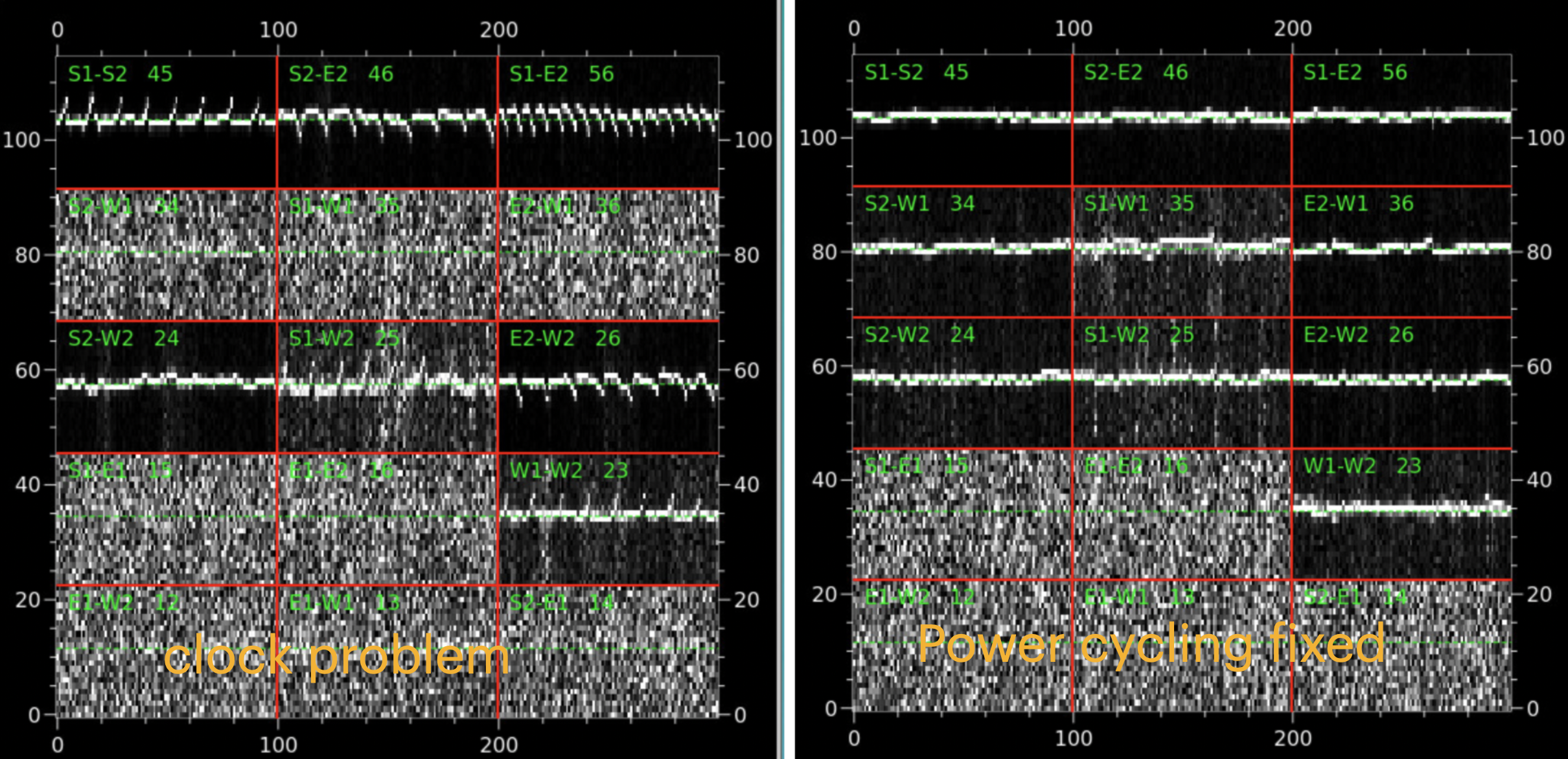Viewport: 1568px width, 759px height.
Task: Click bottom axis tick label 100 on right plot
Action: pyautogui.click(x=1073, y=738)
